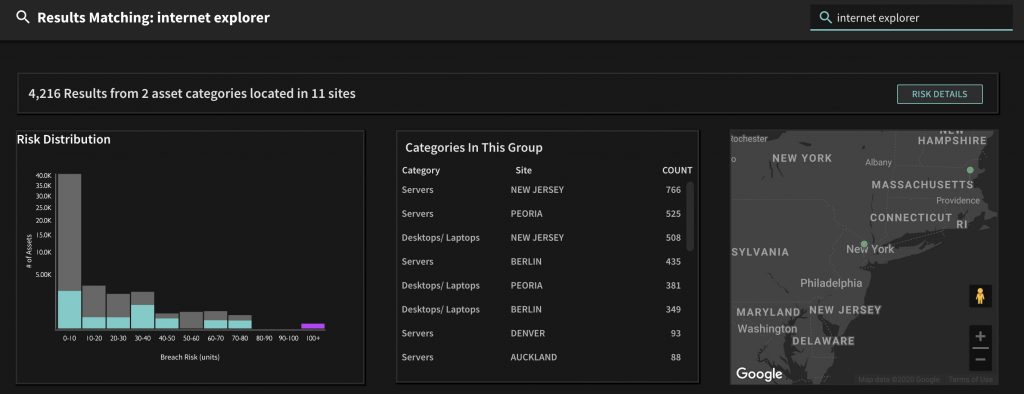Screen dimensions: 1024x394
Task: Select the green site marker near New York
Action: (x=864, y=244)
